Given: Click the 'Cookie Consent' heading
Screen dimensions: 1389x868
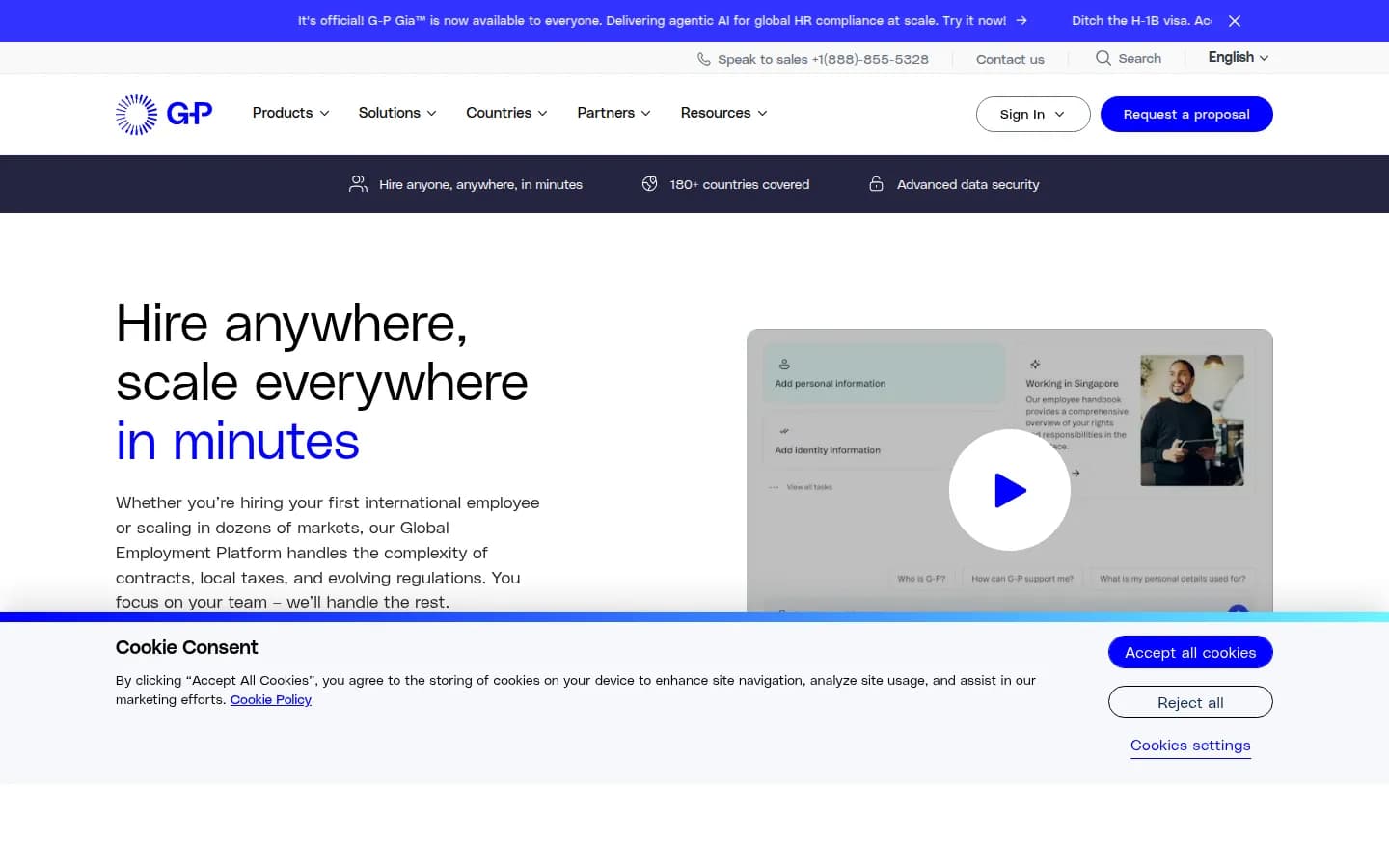Looking at the screenshot, I should point(187,647).
